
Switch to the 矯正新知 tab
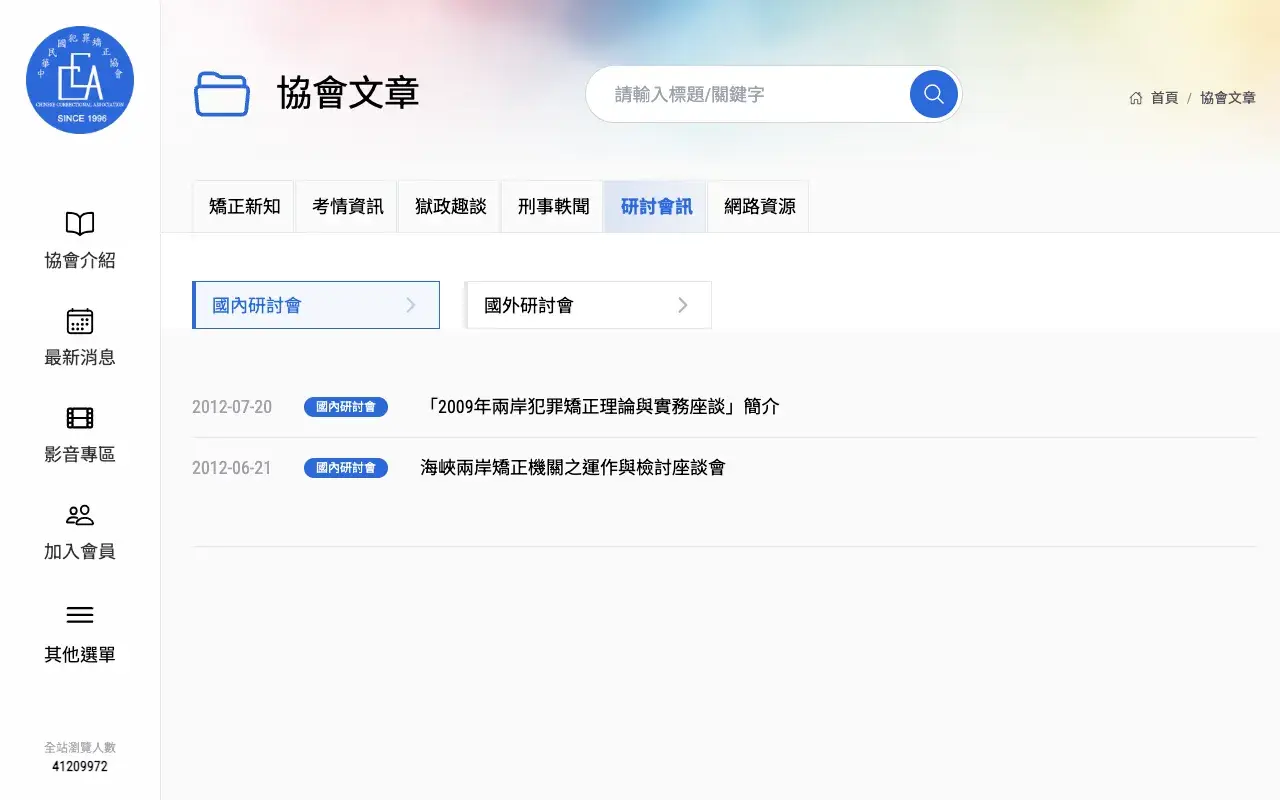pos(244,206)
